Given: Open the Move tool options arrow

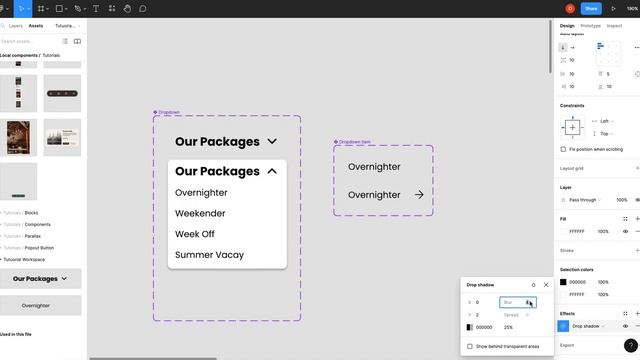Looking at the screenshot, I should [x=29, y=9].
